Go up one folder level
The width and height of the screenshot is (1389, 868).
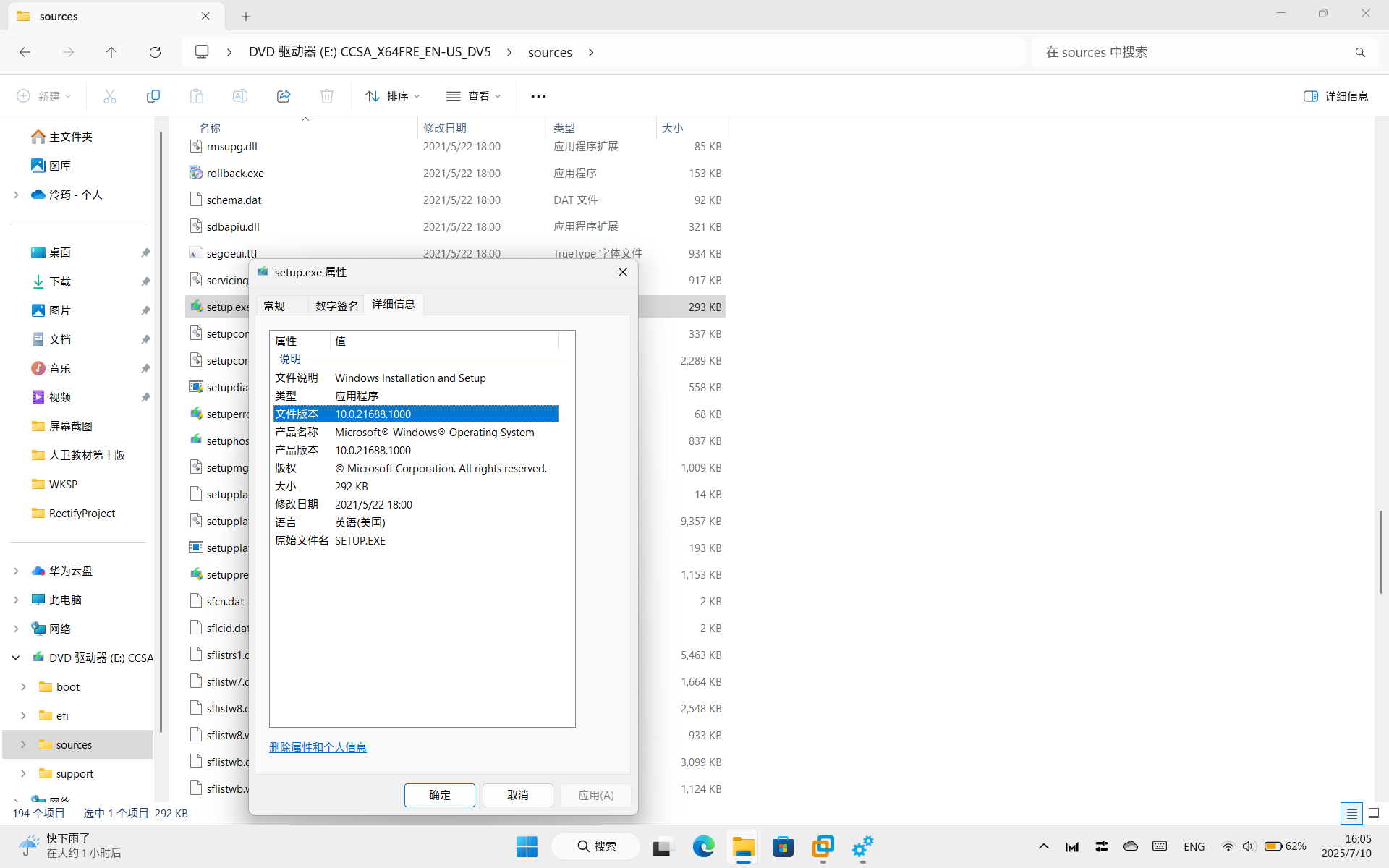[111, 52]
